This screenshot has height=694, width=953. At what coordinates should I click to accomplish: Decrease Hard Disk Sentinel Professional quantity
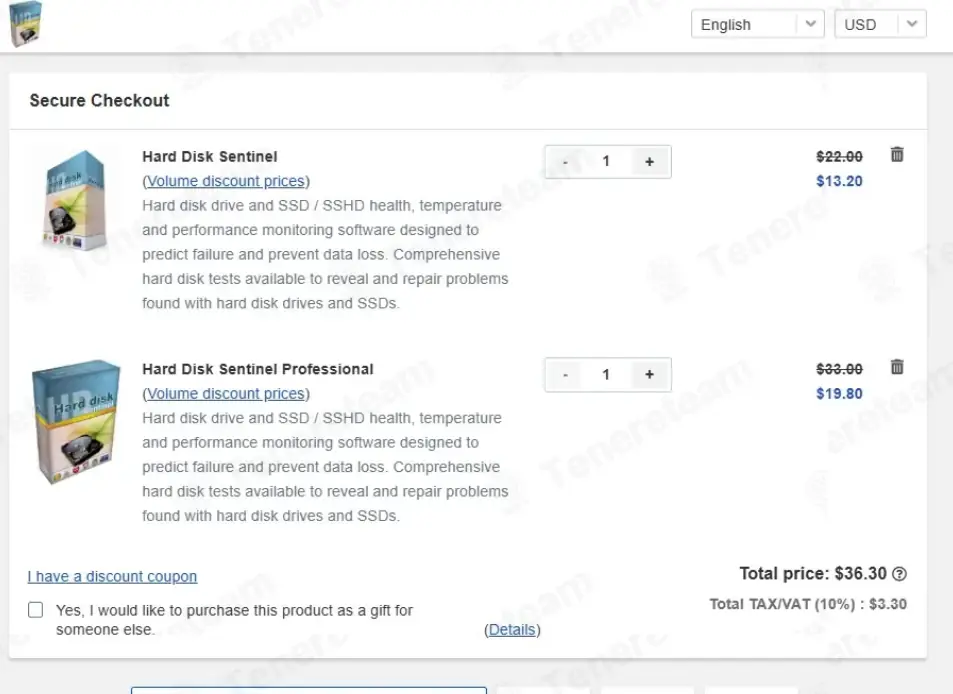566,374
